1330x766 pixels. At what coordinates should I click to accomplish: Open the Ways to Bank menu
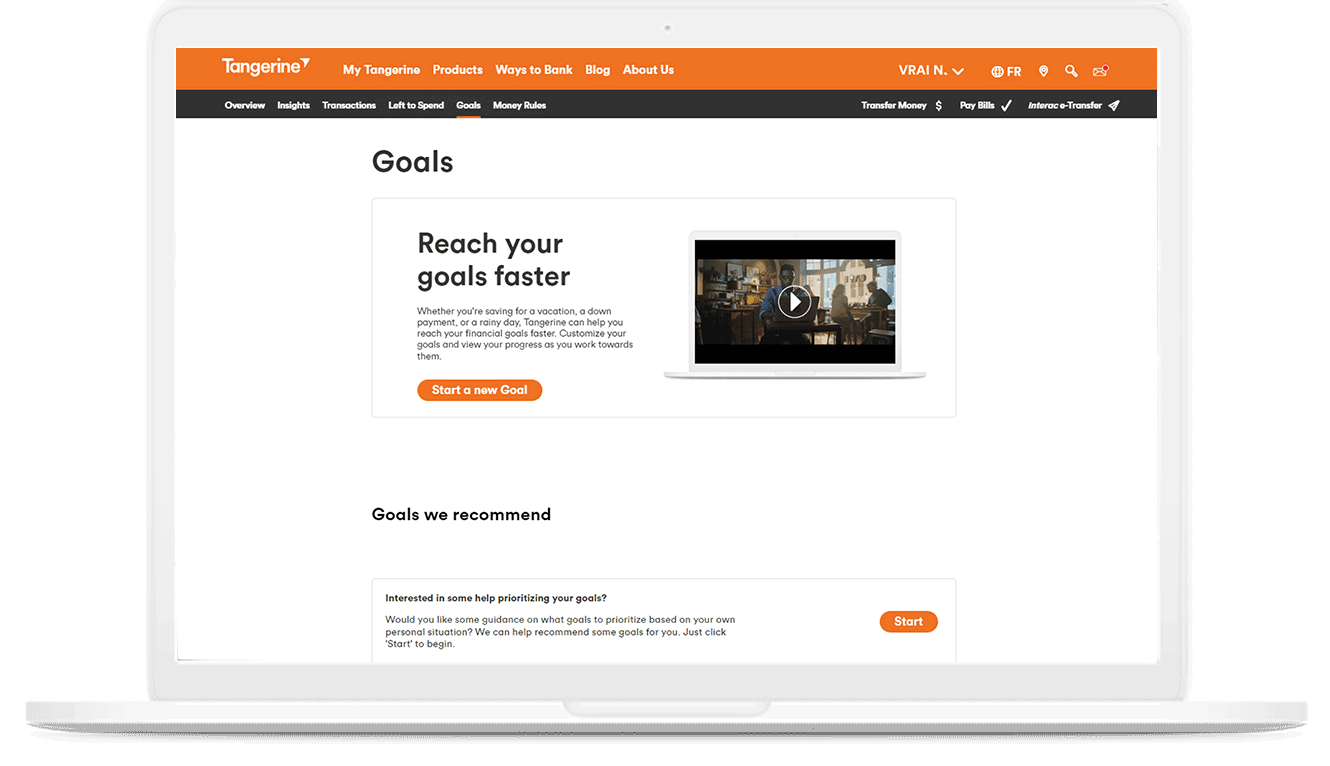534,70
